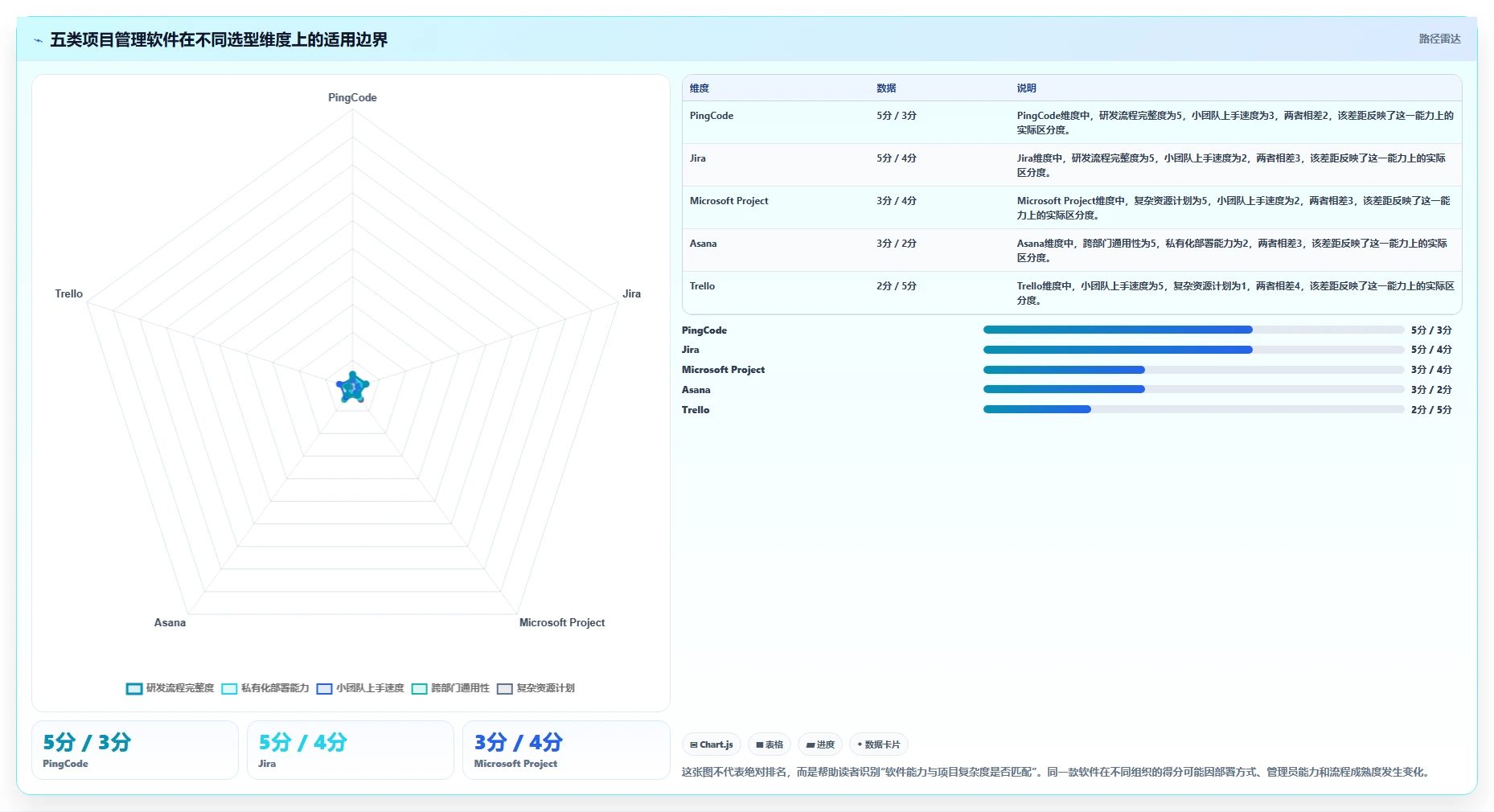
Task: Open the Microsoft Project 3分 / 4分 data card
Action: [566, 750]
